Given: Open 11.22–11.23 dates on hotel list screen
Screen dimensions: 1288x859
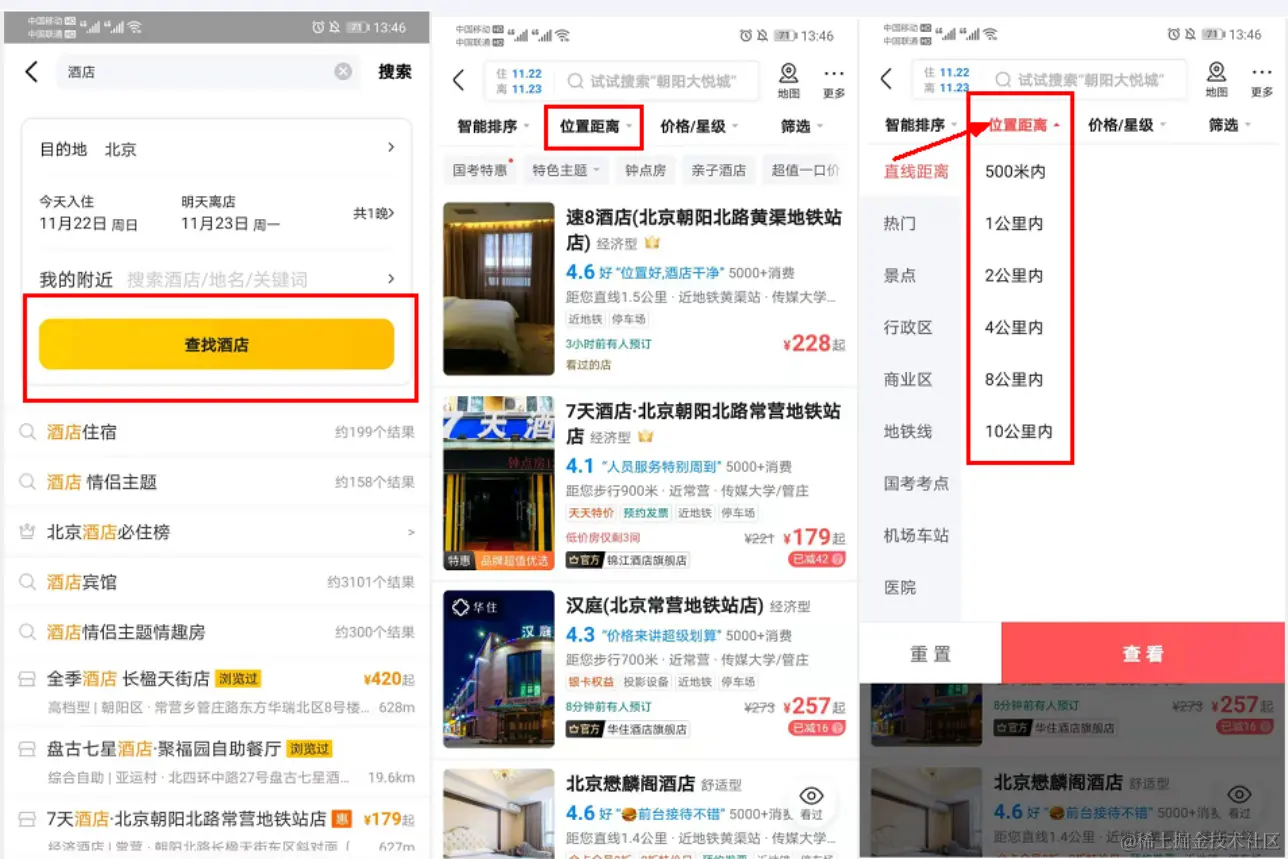Looking at the screenshot, I should [x=519, y=81].
